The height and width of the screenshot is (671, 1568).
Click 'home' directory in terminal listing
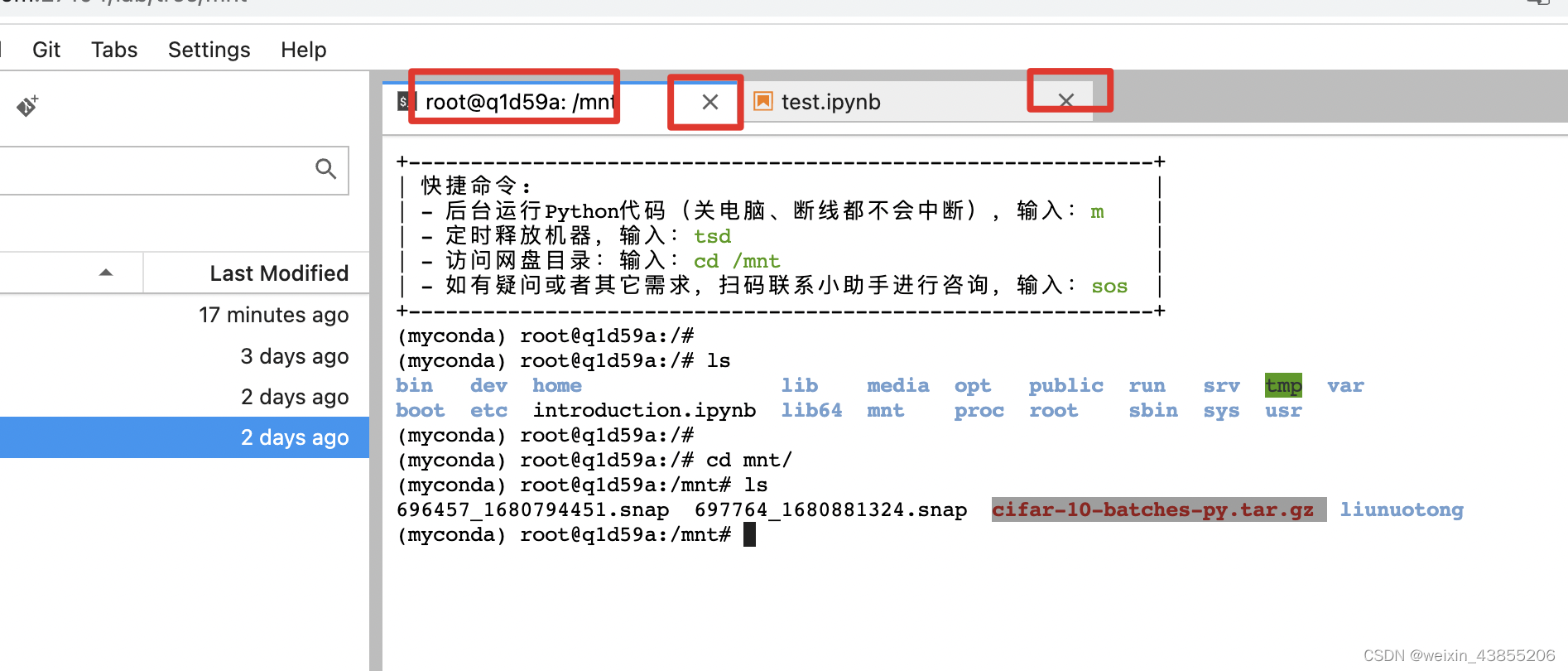(557, 386)
